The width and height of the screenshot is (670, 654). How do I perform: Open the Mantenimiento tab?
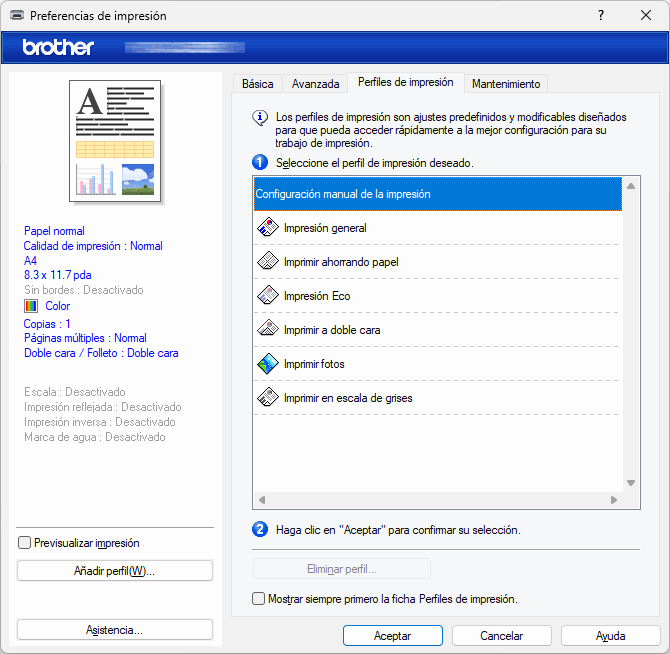coord(506,84)
